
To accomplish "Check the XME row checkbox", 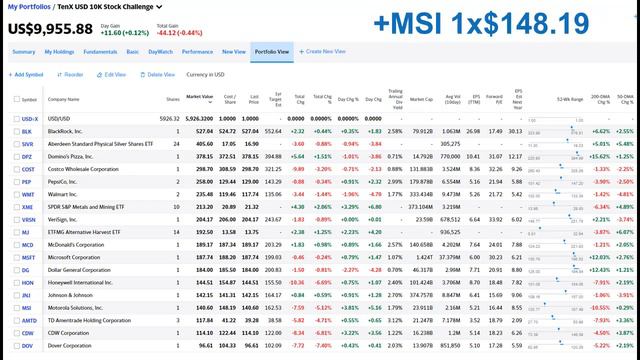I will [17, 207].
